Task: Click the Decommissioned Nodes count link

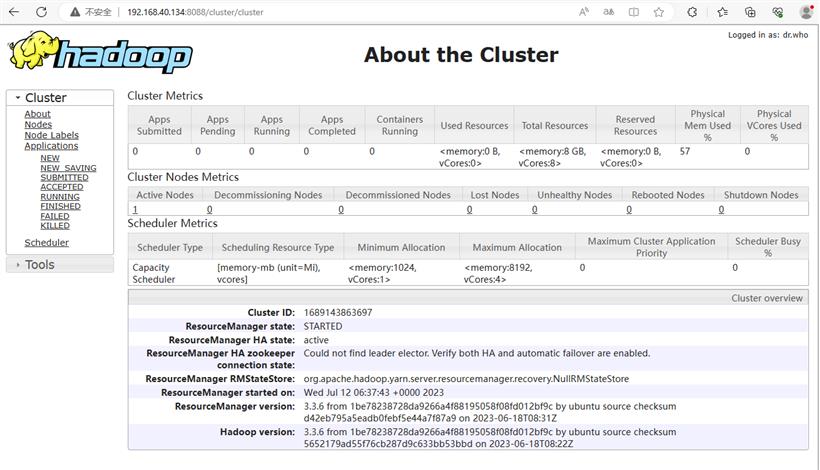Action: [341, 210]
